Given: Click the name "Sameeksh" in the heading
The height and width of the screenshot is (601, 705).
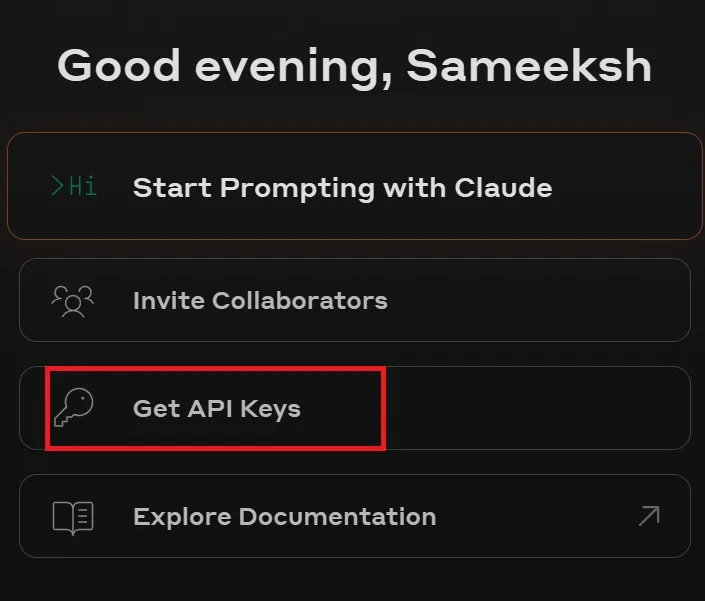Looking at the screenshot, I should point(529,66).
